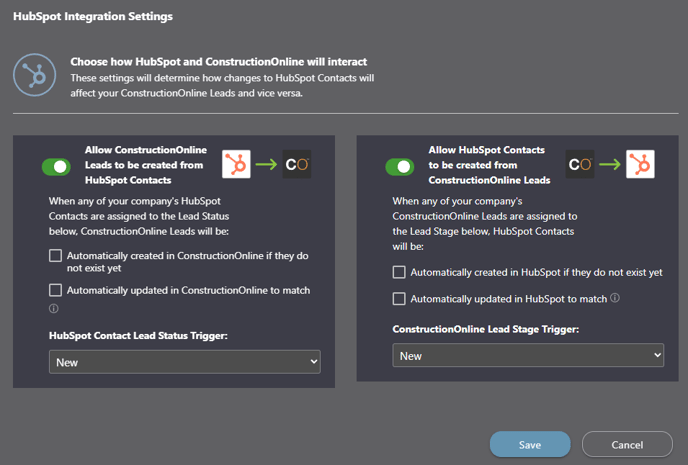Click the HubSpot logo in the header circle
The height and width of the screenshot is (465, 688).
click(35, 75)
